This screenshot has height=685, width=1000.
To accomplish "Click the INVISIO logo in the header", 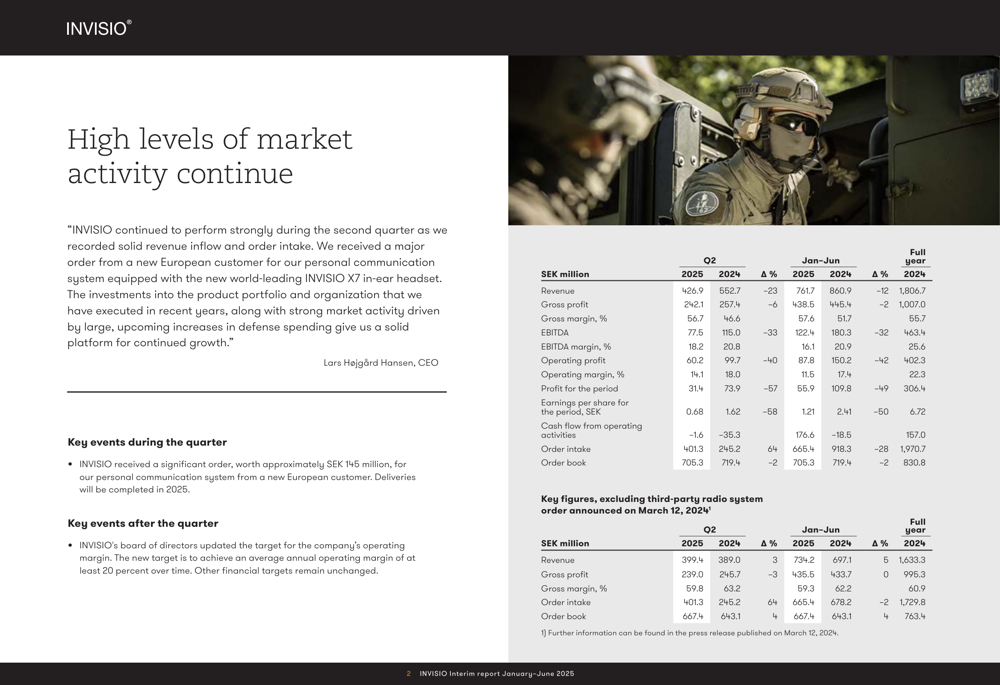I will (x=98, y=28).
